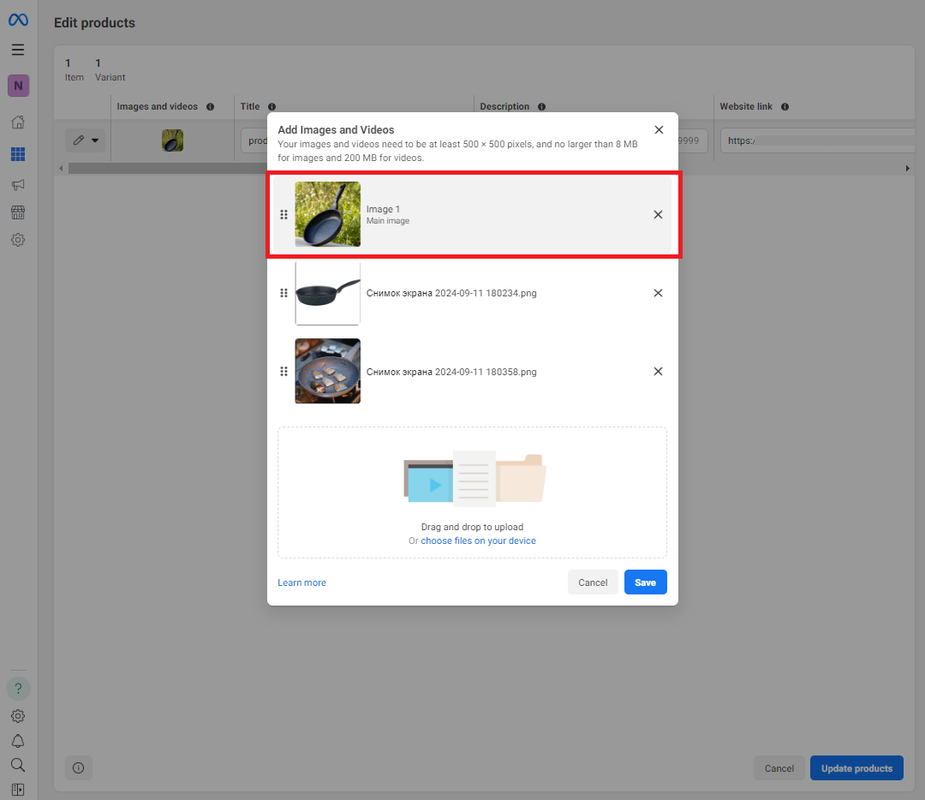925x800 pixels.
Task: Click the info icon beside Title
Action: 272,107
